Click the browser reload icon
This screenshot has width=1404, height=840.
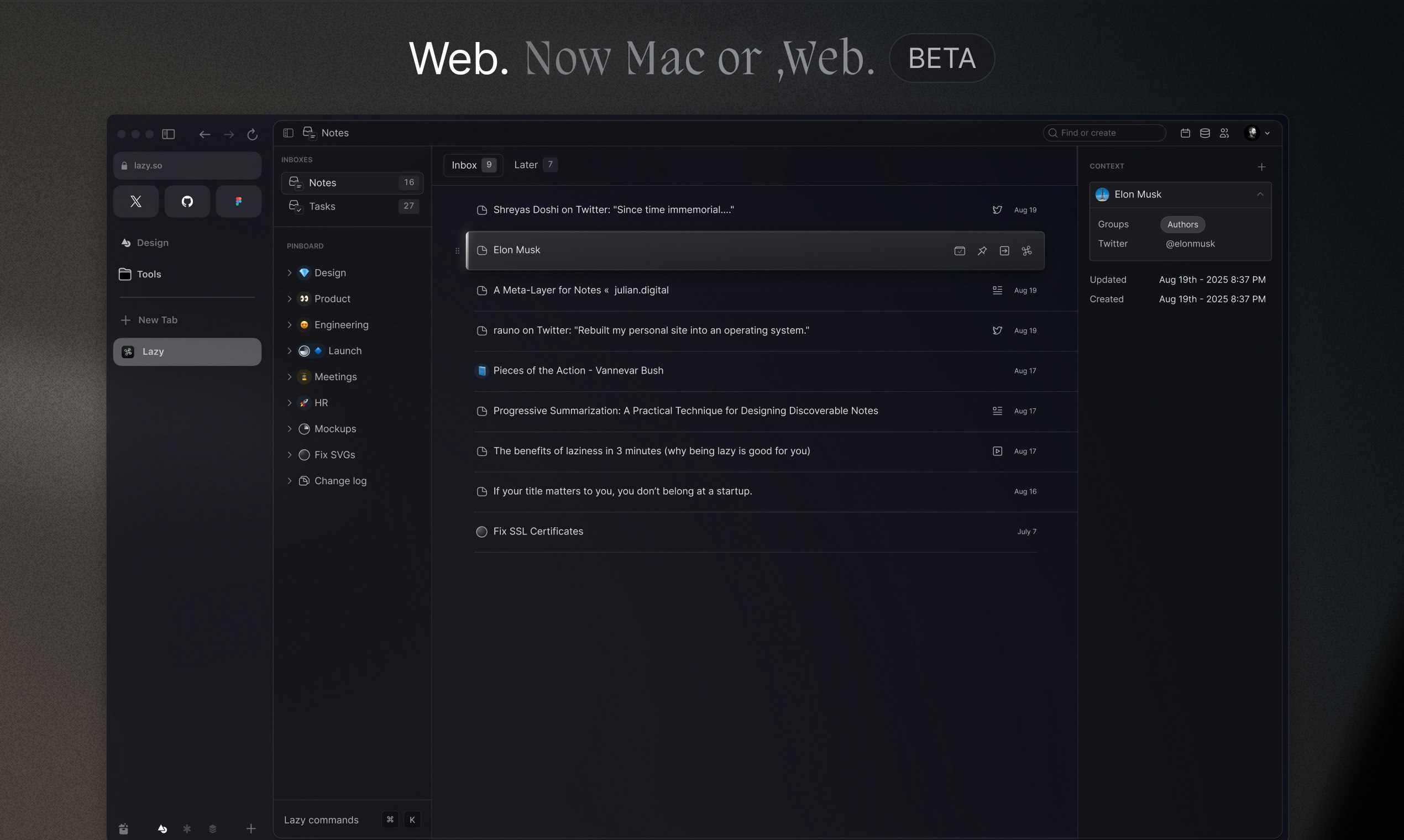pos(253,134)
